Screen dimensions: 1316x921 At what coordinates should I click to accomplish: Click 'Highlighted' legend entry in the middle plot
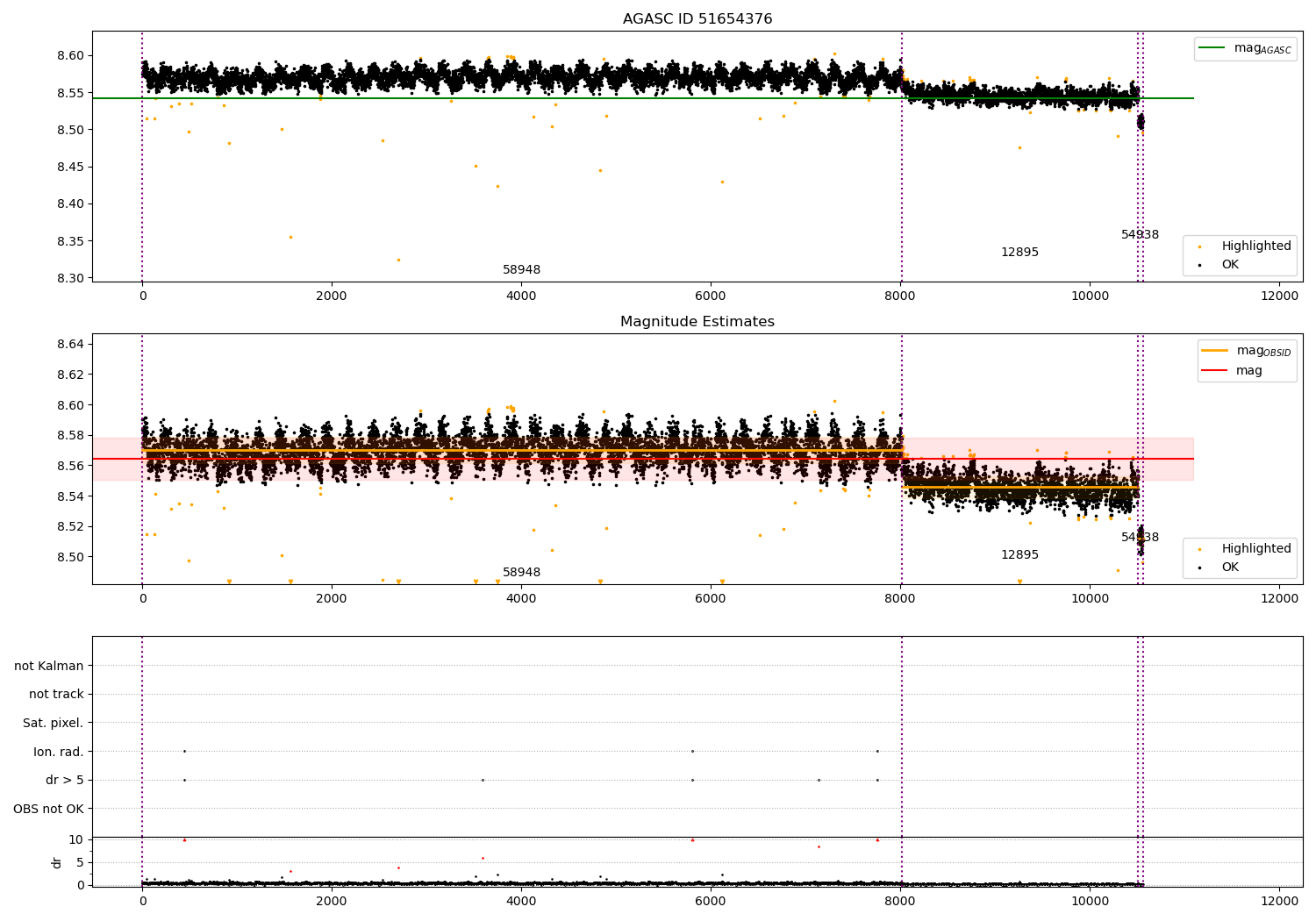(1256, 548)
